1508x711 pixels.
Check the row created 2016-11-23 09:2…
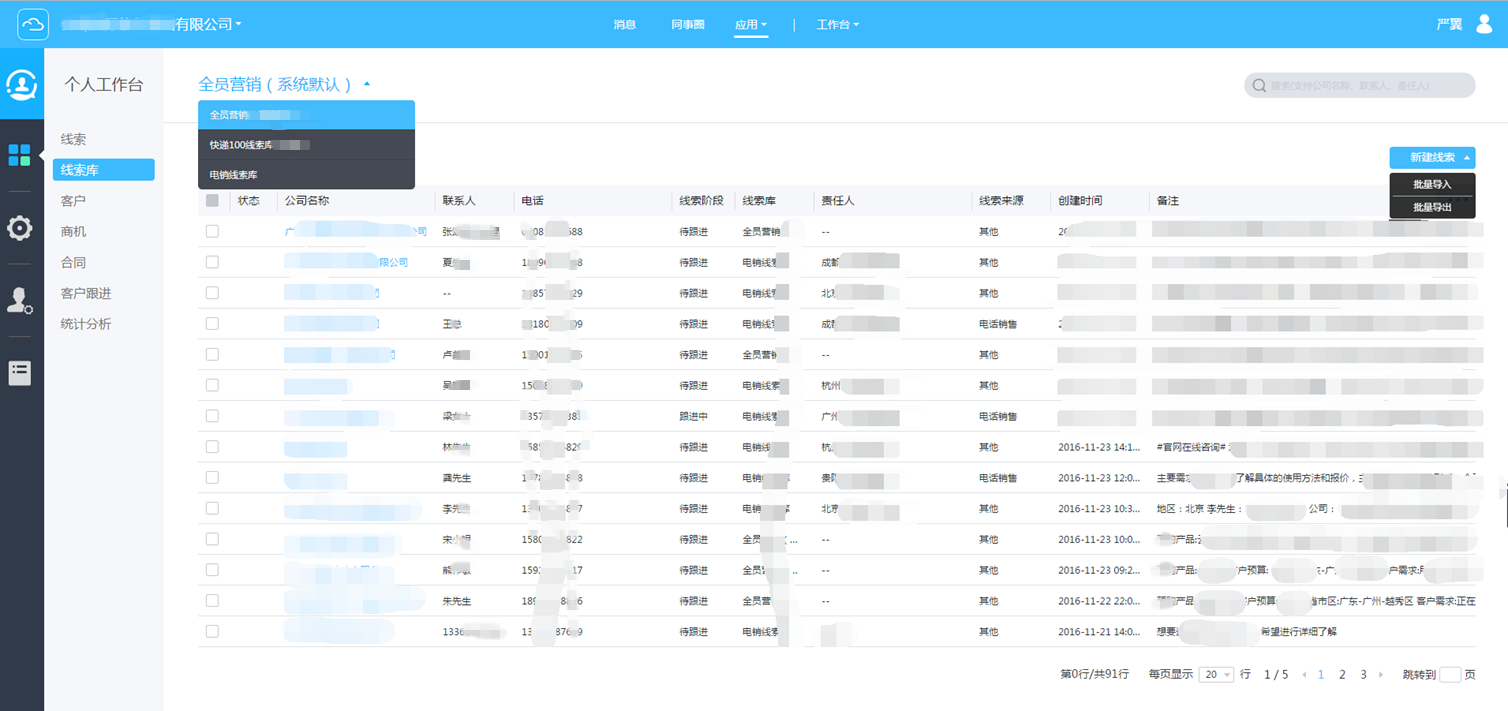click(x=212, y=570)
